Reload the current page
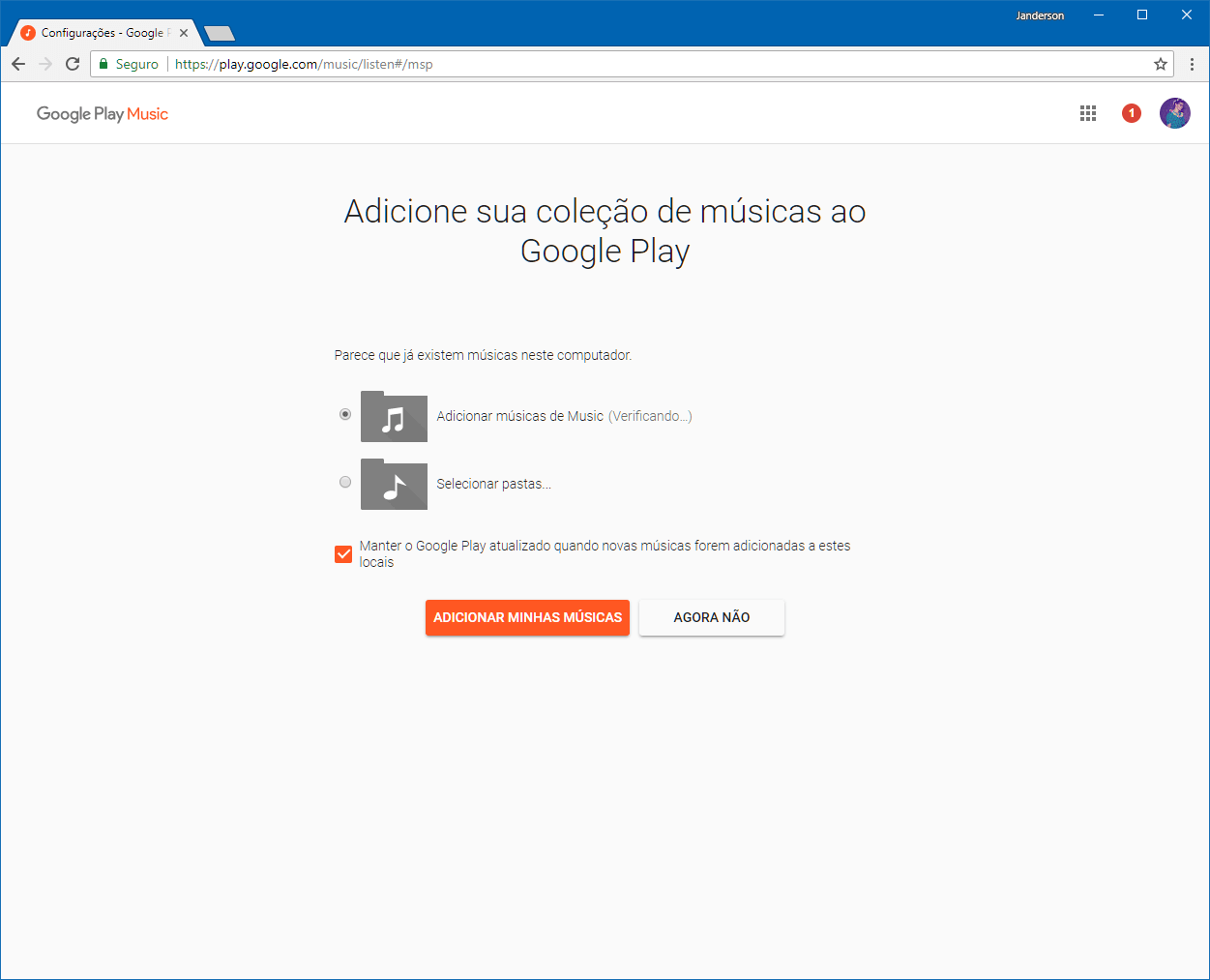The width and height of the screenshot is (1210, 980). (x=73, y=64)
